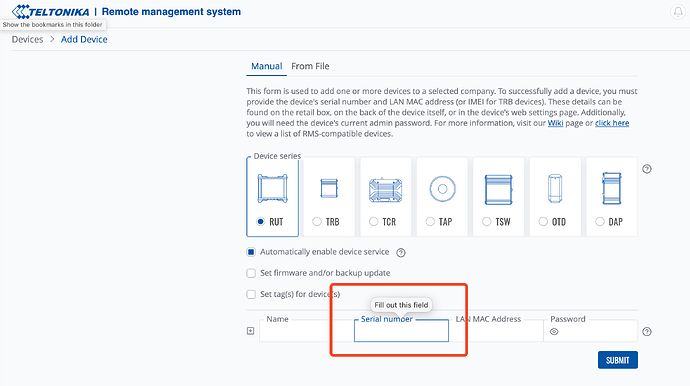This screenshot has width=690, height=386.
Task: Check Set tag(s) for device(s)
Action: point(251,294)
